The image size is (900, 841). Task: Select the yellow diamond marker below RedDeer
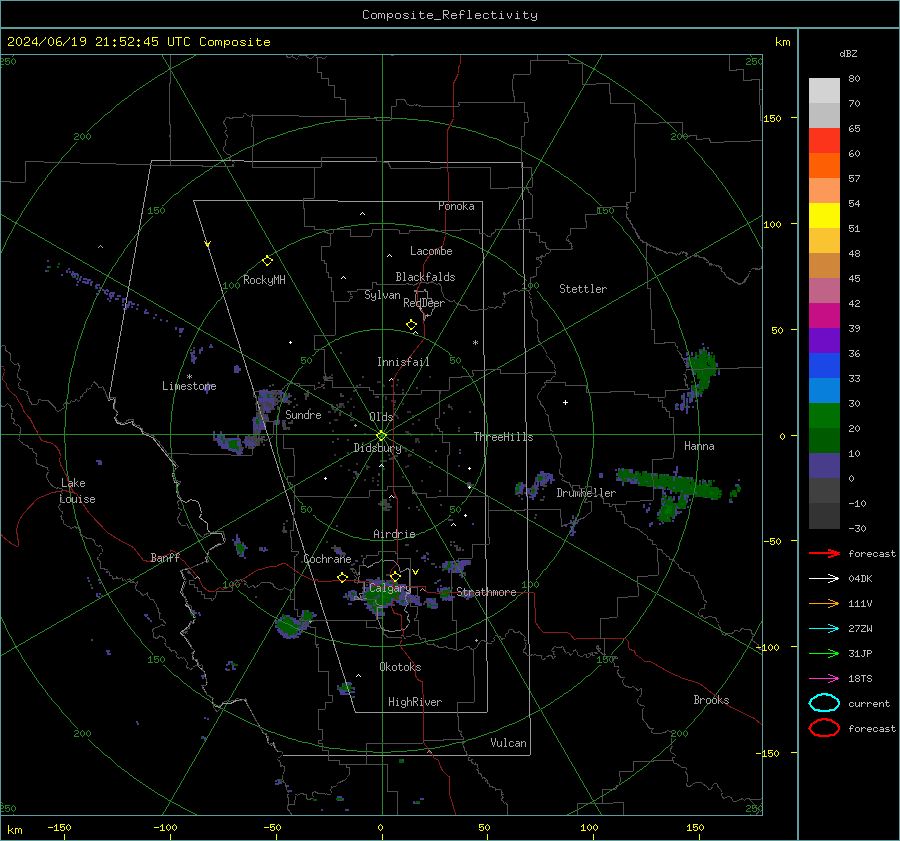tap(412, 325)
